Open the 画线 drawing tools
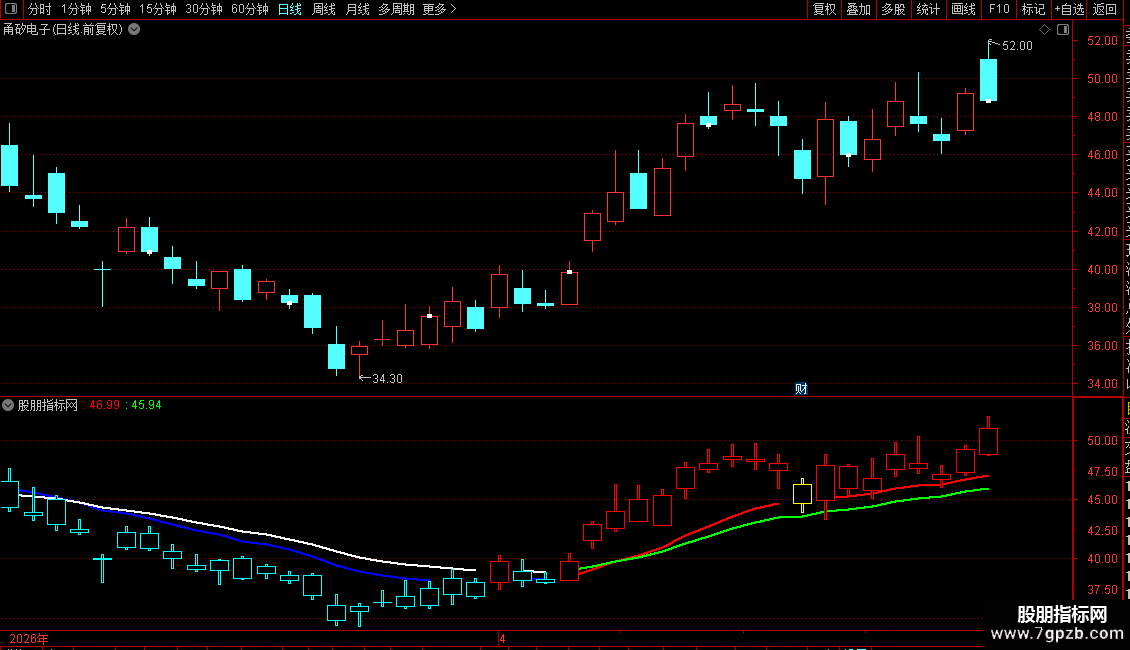 point(963,9)
